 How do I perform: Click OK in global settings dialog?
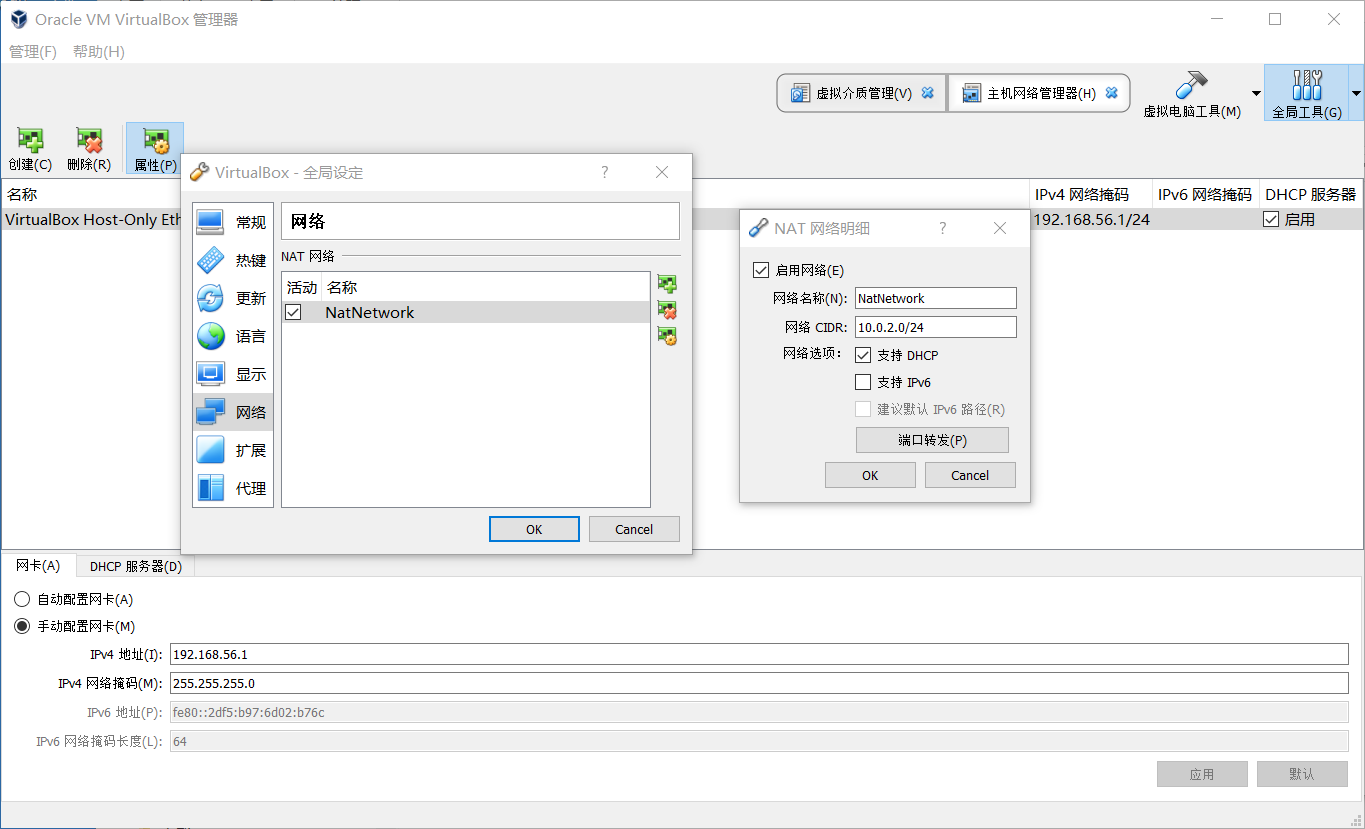tap(534, 529)
